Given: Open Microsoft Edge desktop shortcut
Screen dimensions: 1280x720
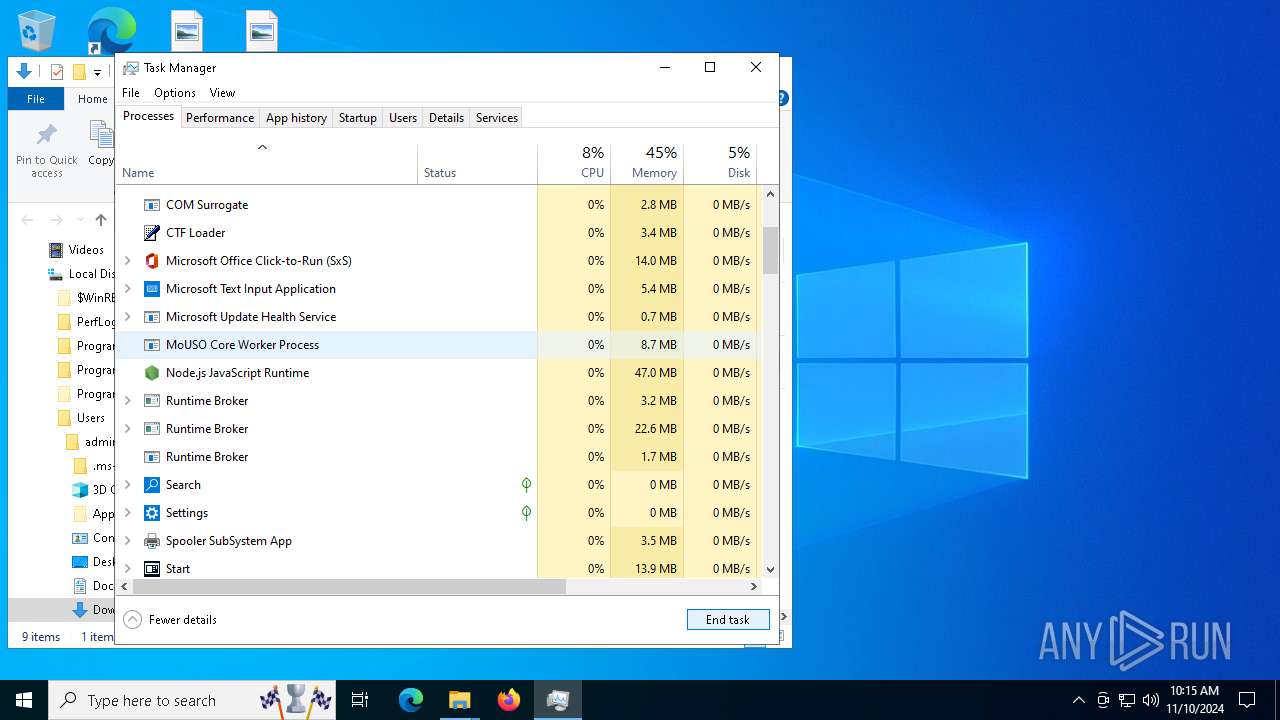Looking at the screenshot, I should 110,30.
